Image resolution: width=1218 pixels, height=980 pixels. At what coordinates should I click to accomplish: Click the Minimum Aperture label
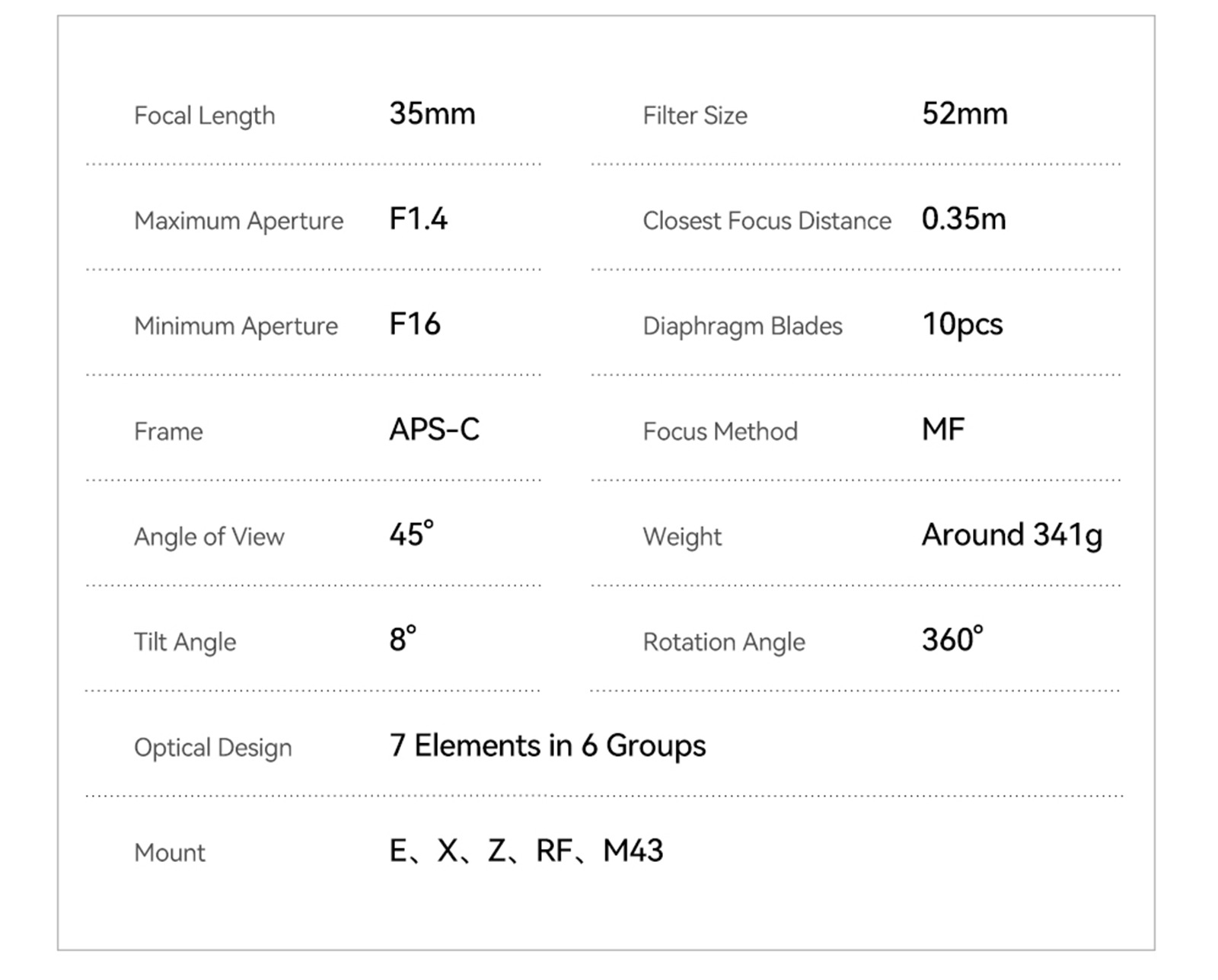point(235,326)
